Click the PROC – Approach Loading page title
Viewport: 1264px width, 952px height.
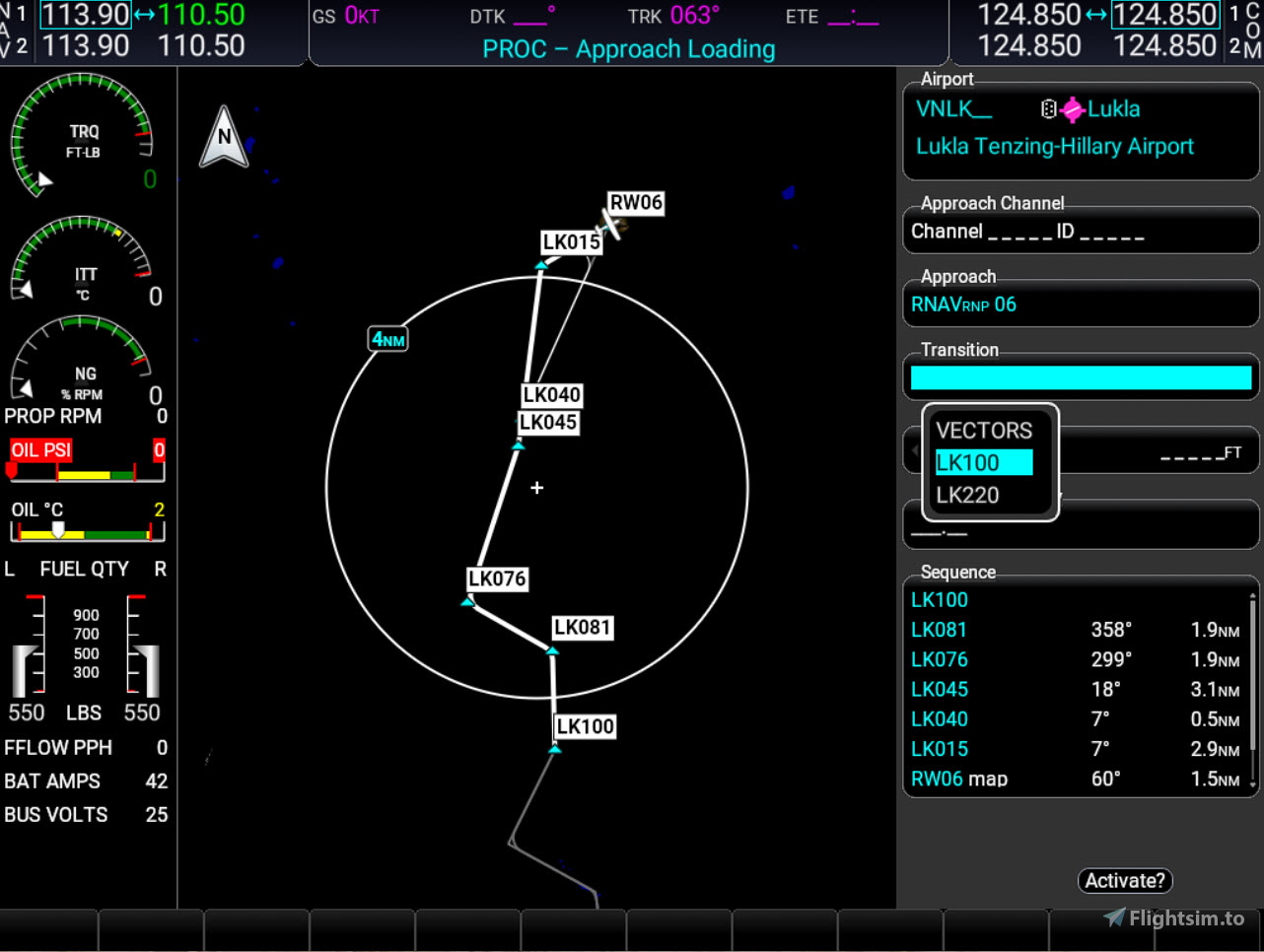[x=628, y=49]
